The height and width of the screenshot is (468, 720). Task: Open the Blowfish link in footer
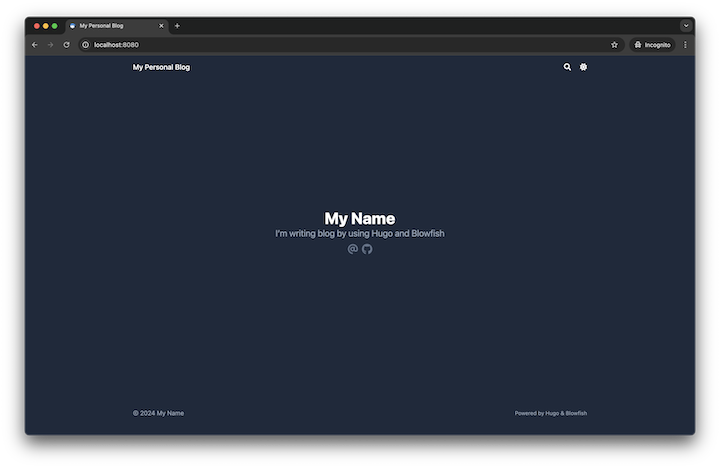576,413
